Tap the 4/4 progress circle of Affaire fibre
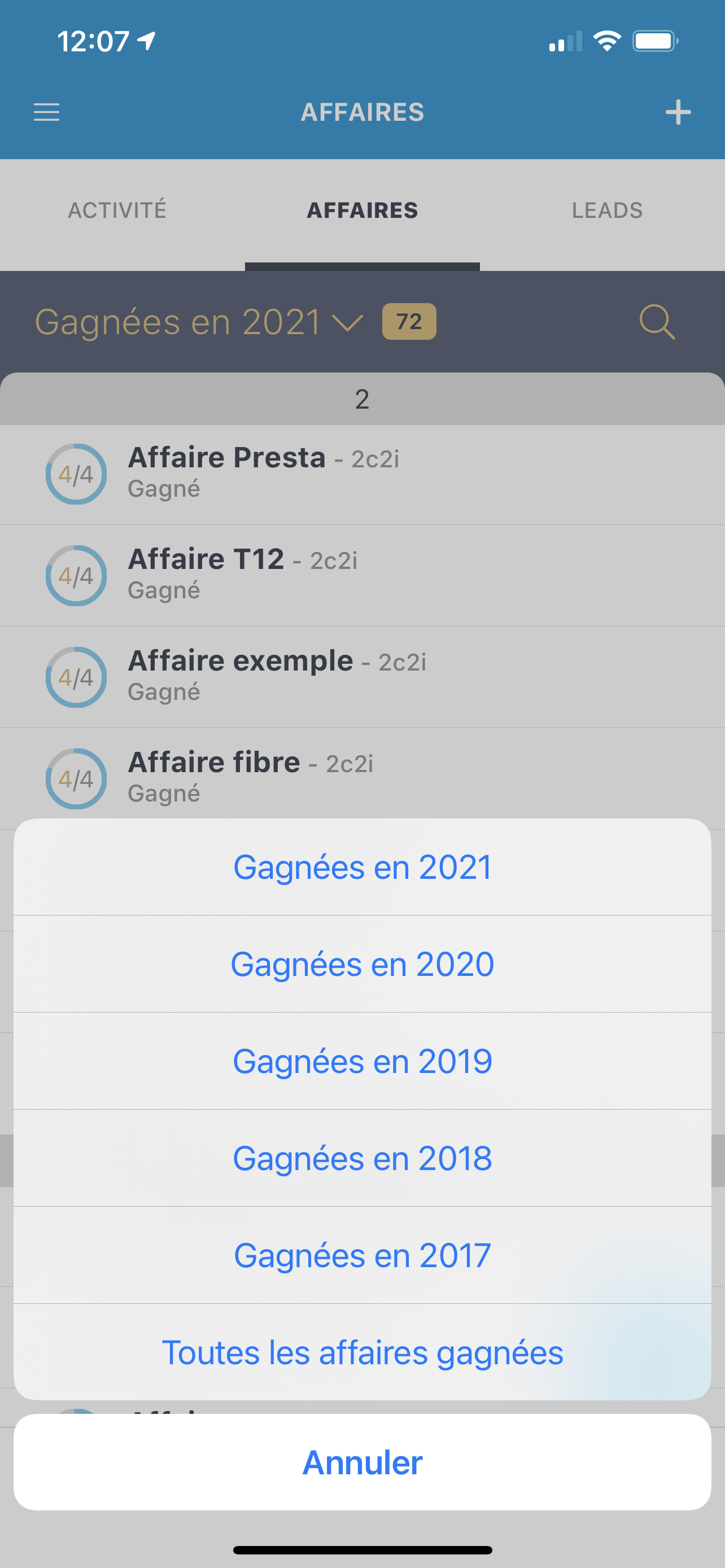The width and height of the screenshot is (725, 1568). [76, 779]
